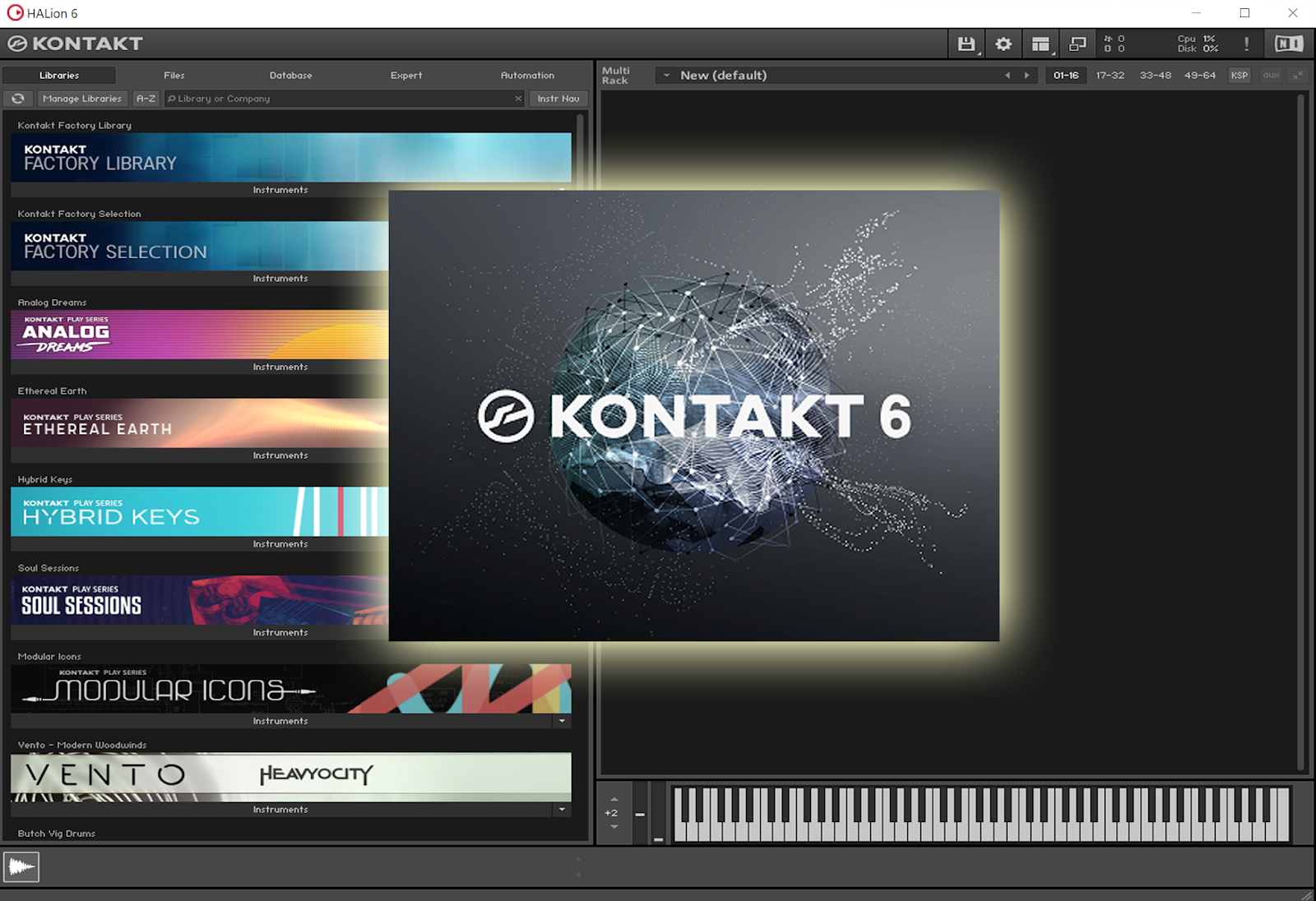Open Soul Sessions Instruments
This screenshot has width=1316, height=901.
pos(280,633)
